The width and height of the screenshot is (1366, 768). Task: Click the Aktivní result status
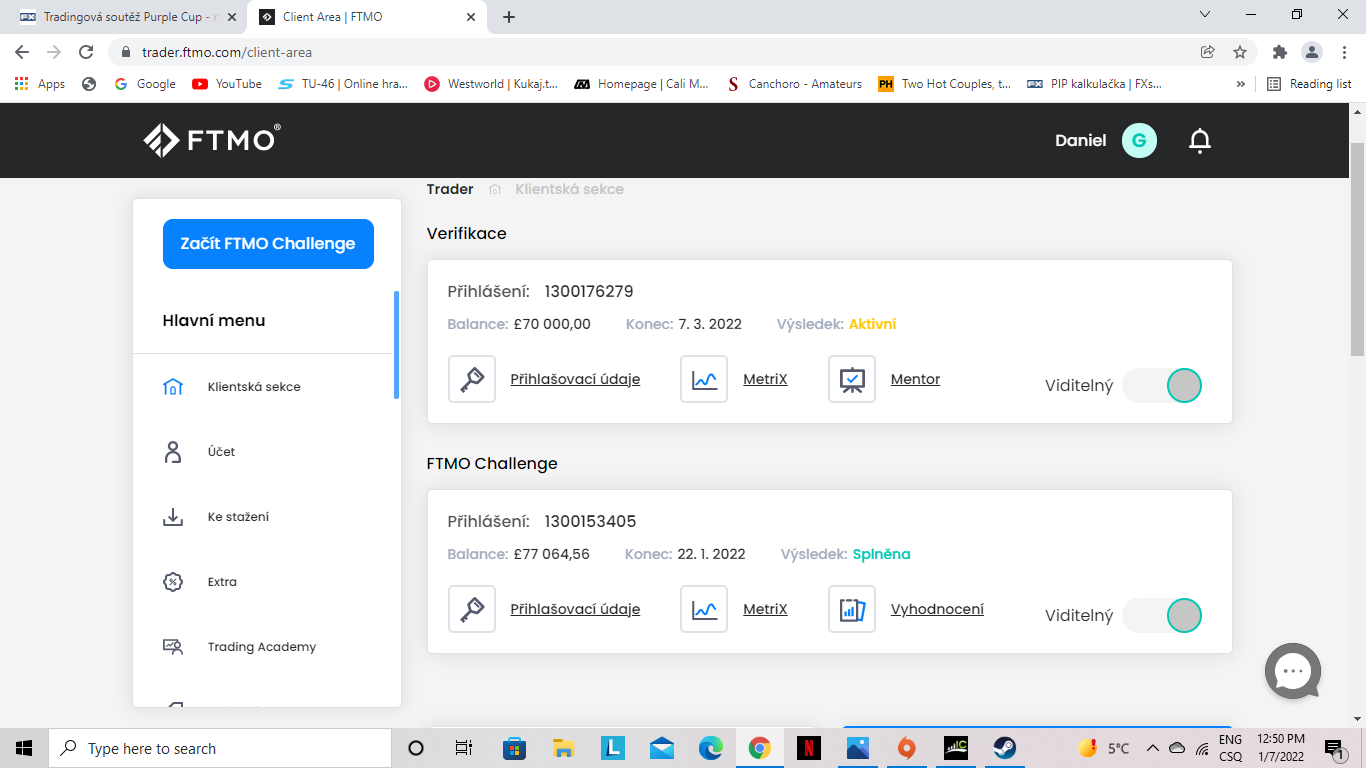pos(872,324)
